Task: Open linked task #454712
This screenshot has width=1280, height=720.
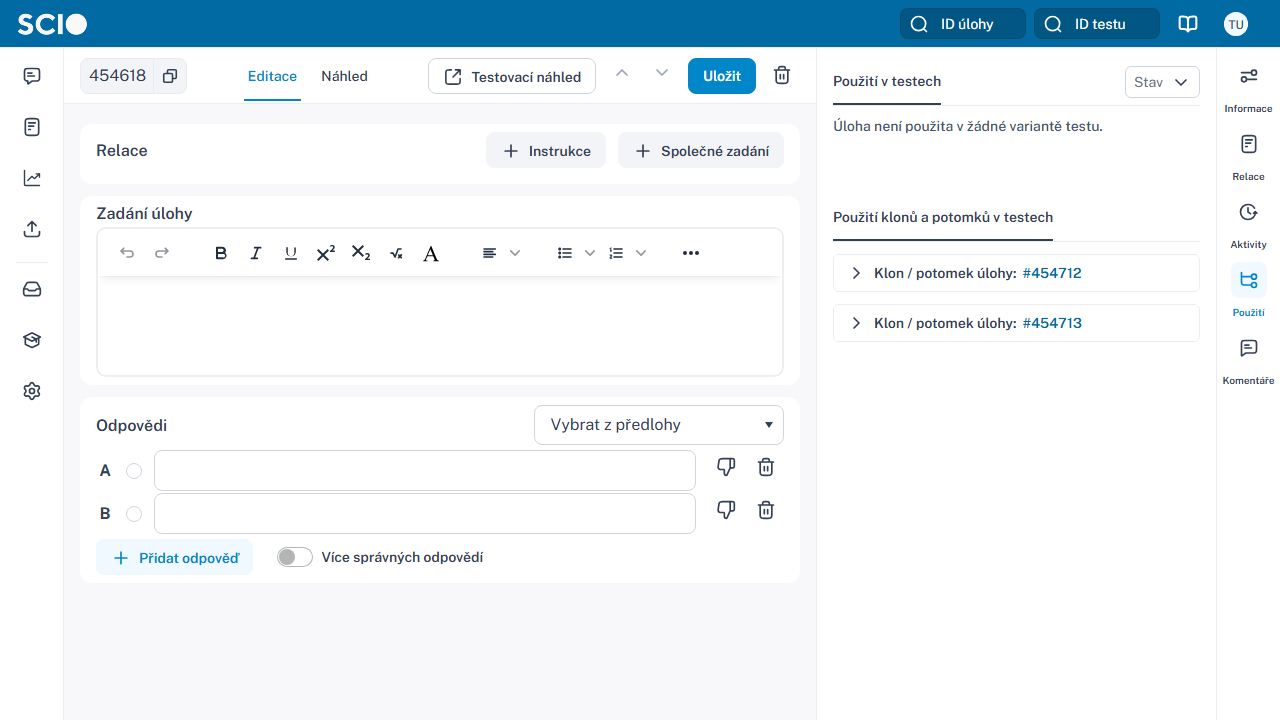Action: click(x=1052, y=273)
